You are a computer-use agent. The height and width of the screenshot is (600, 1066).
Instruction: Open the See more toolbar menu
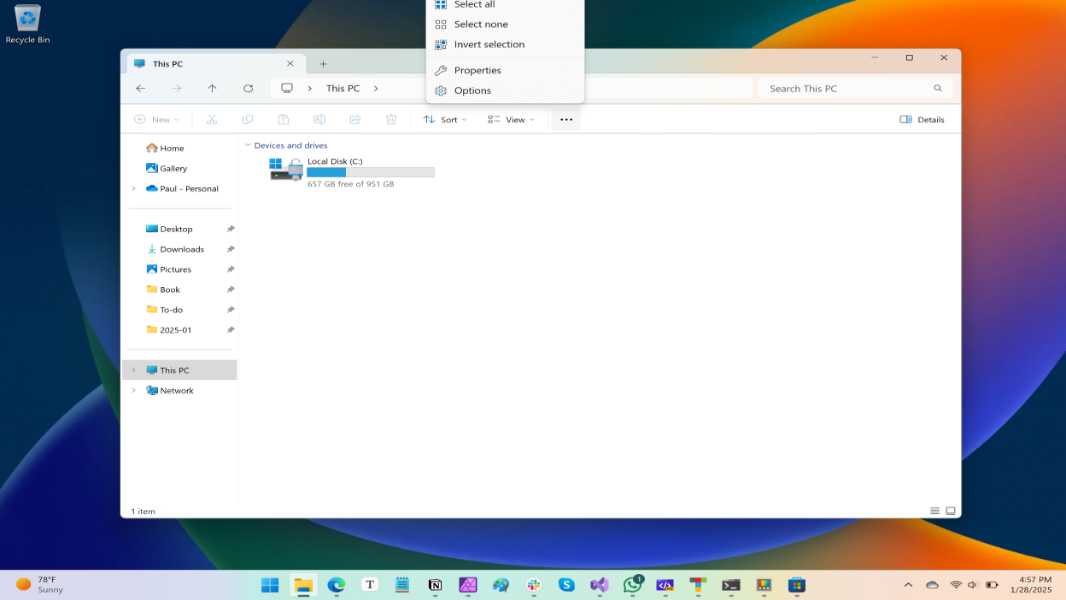pyautogui.click(x=566, y=119)
